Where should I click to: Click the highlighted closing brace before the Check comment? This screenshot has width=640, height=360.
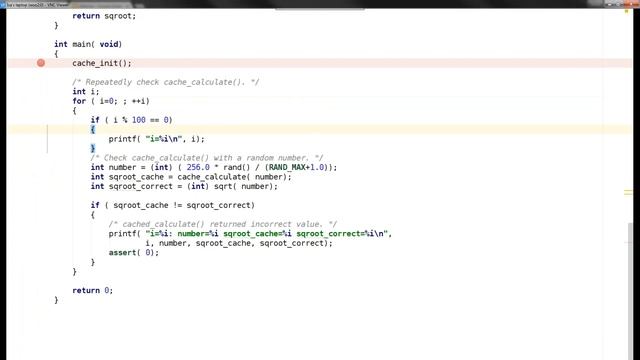coord(93,148)
